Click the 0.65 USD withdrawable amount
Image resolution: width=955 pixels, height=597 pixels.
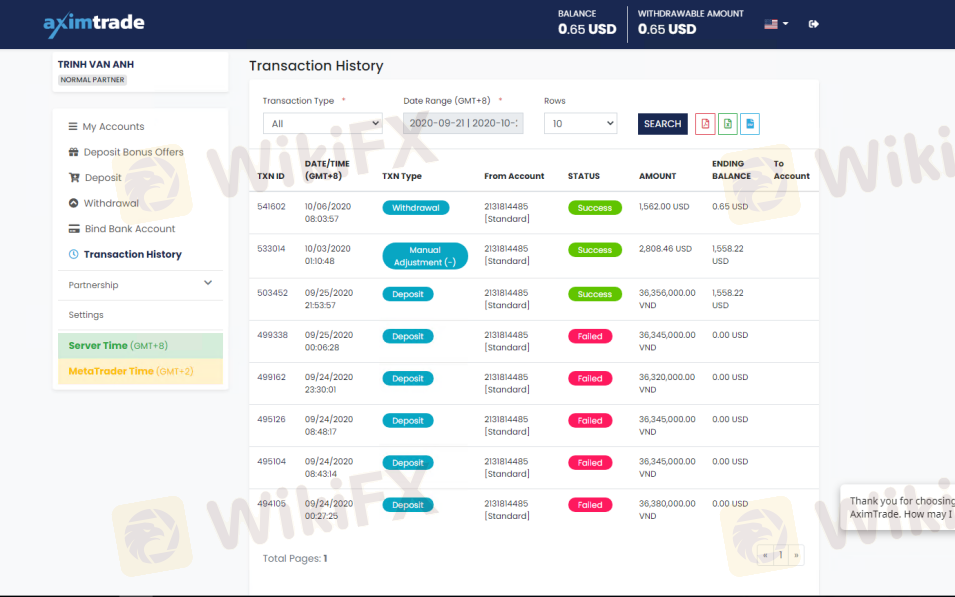[667, 29]
